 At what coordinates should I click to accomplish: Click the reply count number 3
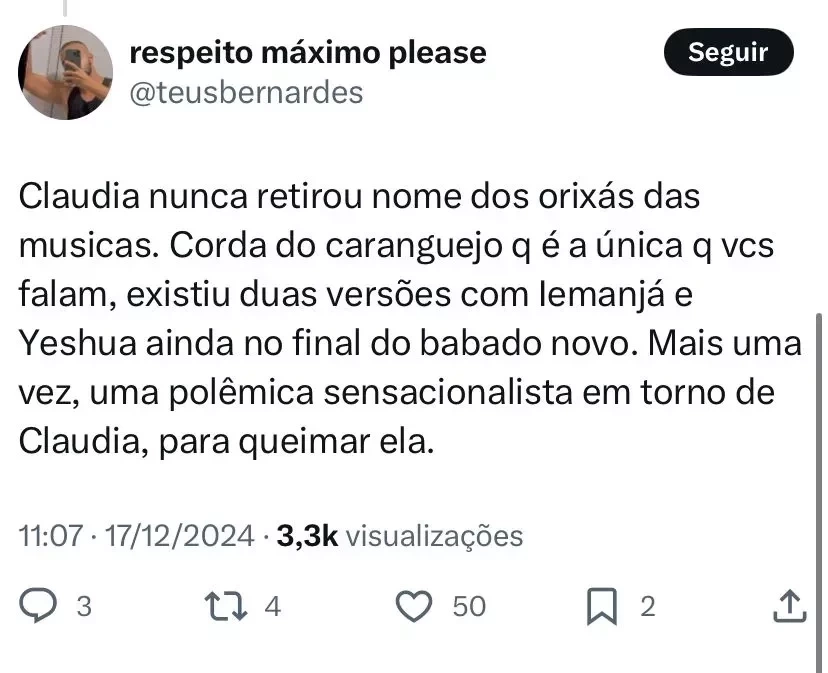pos(84,606)
